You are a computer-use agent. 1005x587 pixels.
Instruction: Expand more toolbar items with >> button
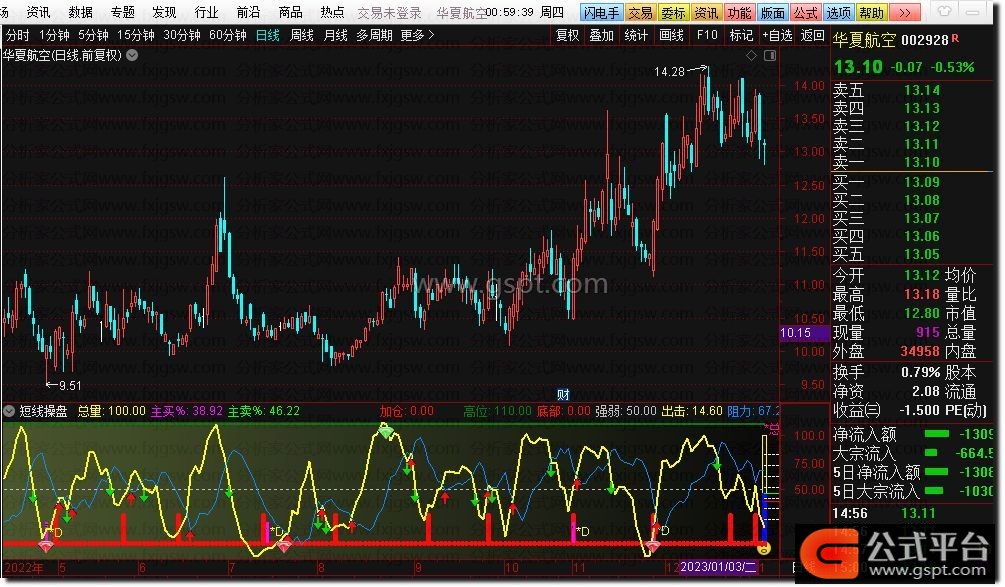click(x=905, y=12)
